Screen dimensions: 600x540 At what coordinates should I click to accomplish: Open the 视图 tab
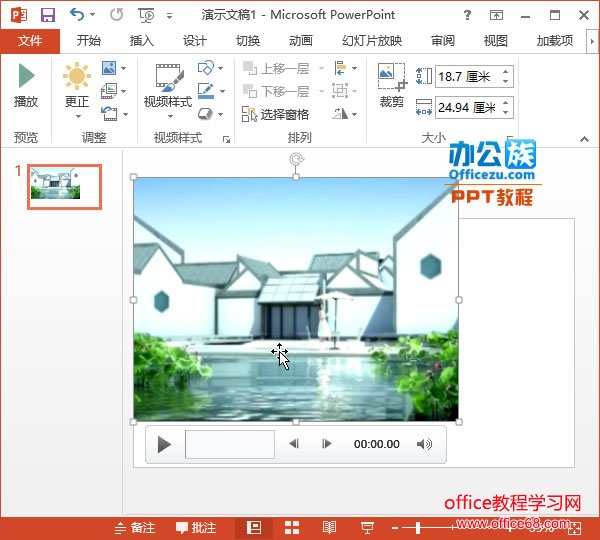pos(496,41)
